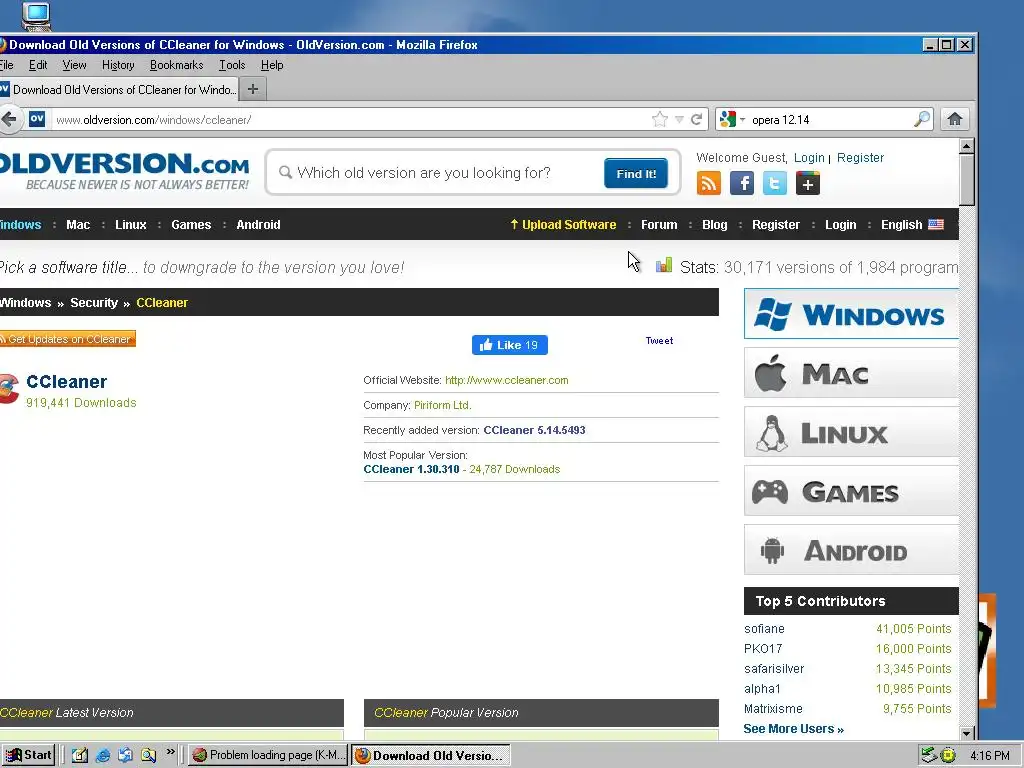Click the Android sidebar banner
The width and height of the screenshot is (1024, 768).
[851, 550]
